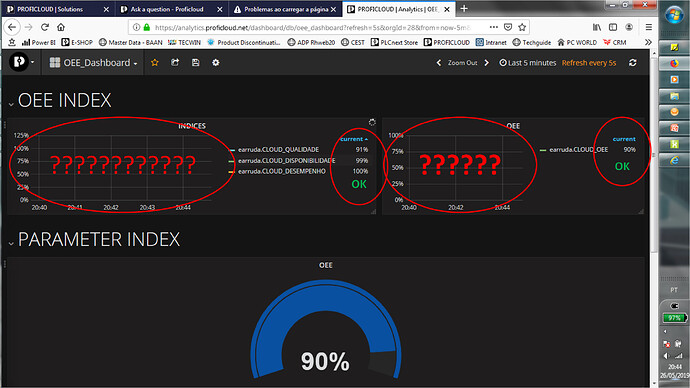Save the dashboard
This screenshot has width=690, height=388.
(195, 62)
